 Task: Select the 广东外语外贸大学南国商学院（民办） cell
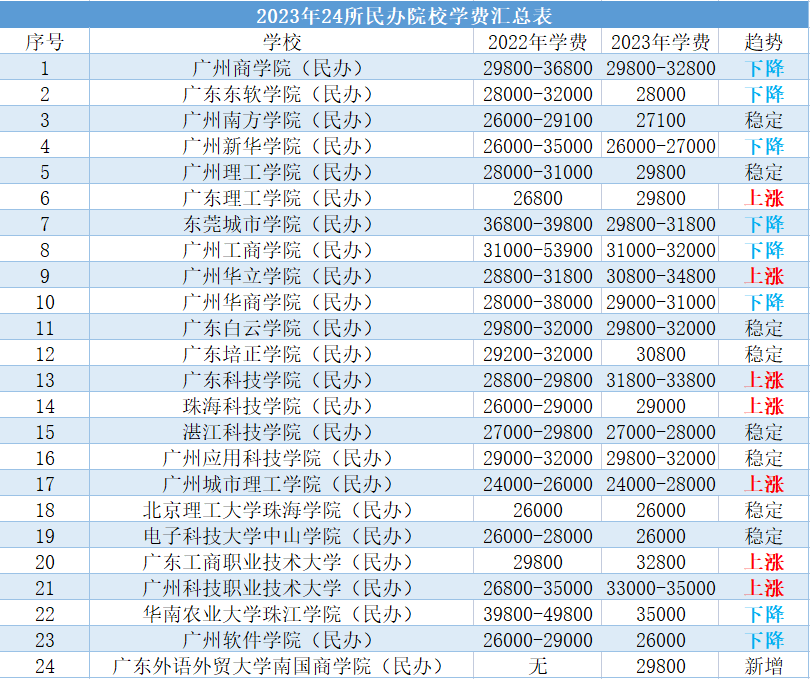coord(281,666)
